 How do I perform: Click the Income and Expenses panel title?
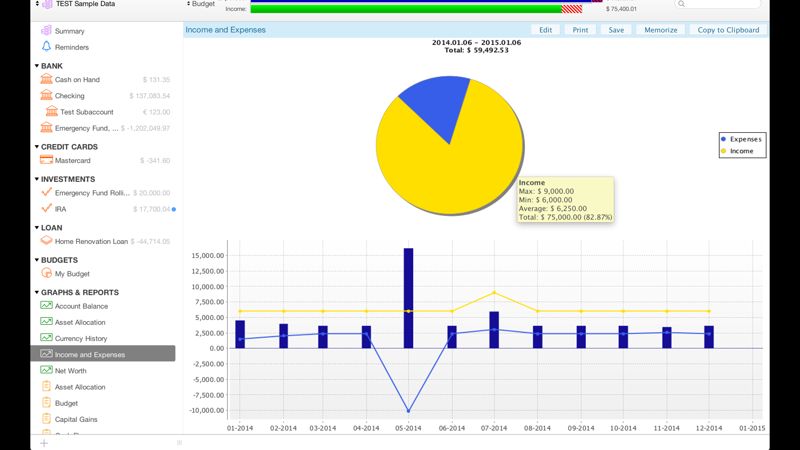[x=226, y=30]
